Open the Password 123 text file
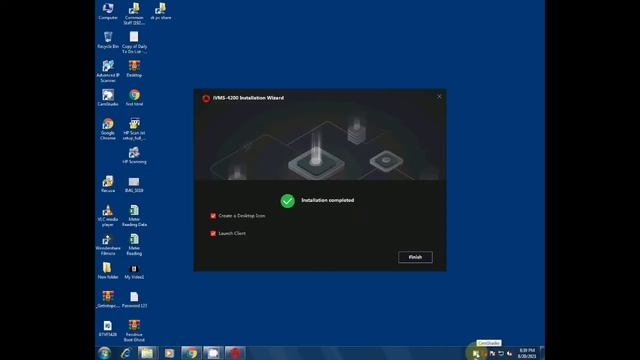Image resolution: width=640 pixels, height=360 pixels. (134, 299)
